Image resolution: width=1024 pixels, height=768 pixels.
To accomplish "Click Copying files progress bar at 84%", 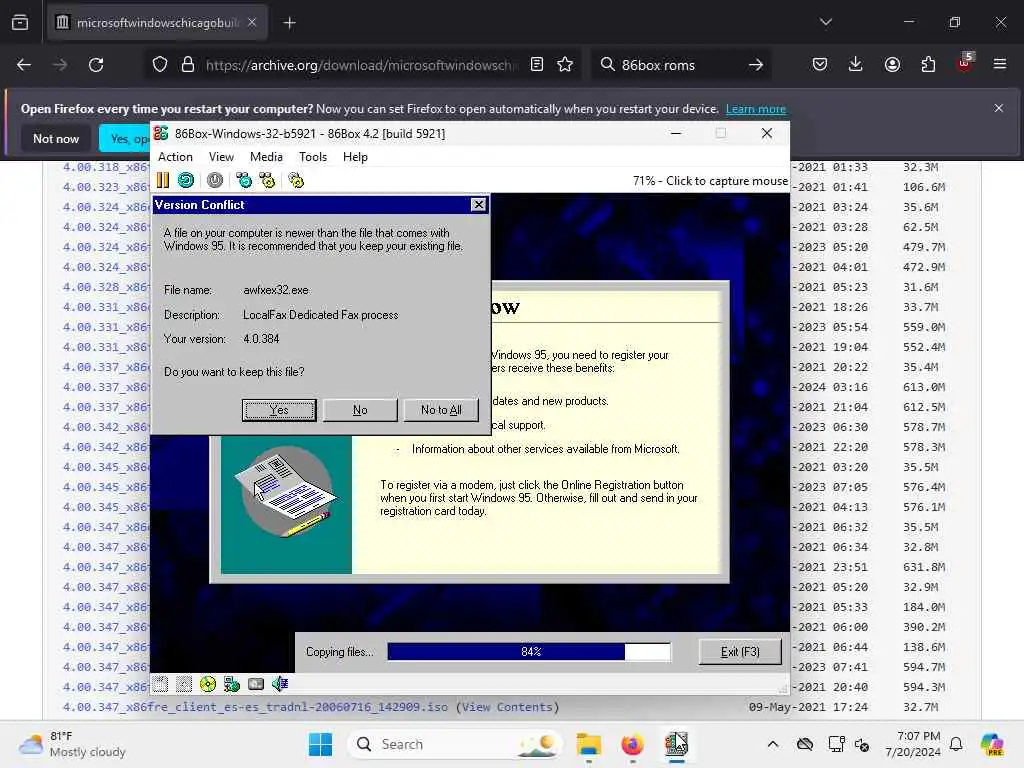I will [529, 652].
